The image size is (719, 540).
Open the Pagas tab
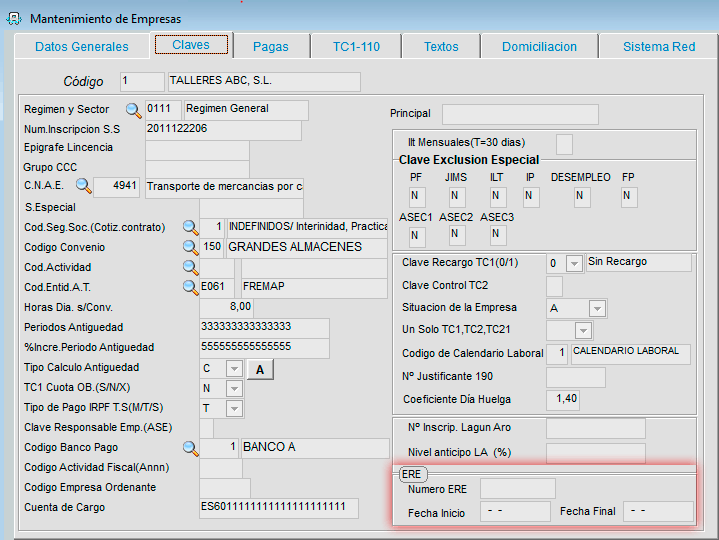click(x=271, y=47)
